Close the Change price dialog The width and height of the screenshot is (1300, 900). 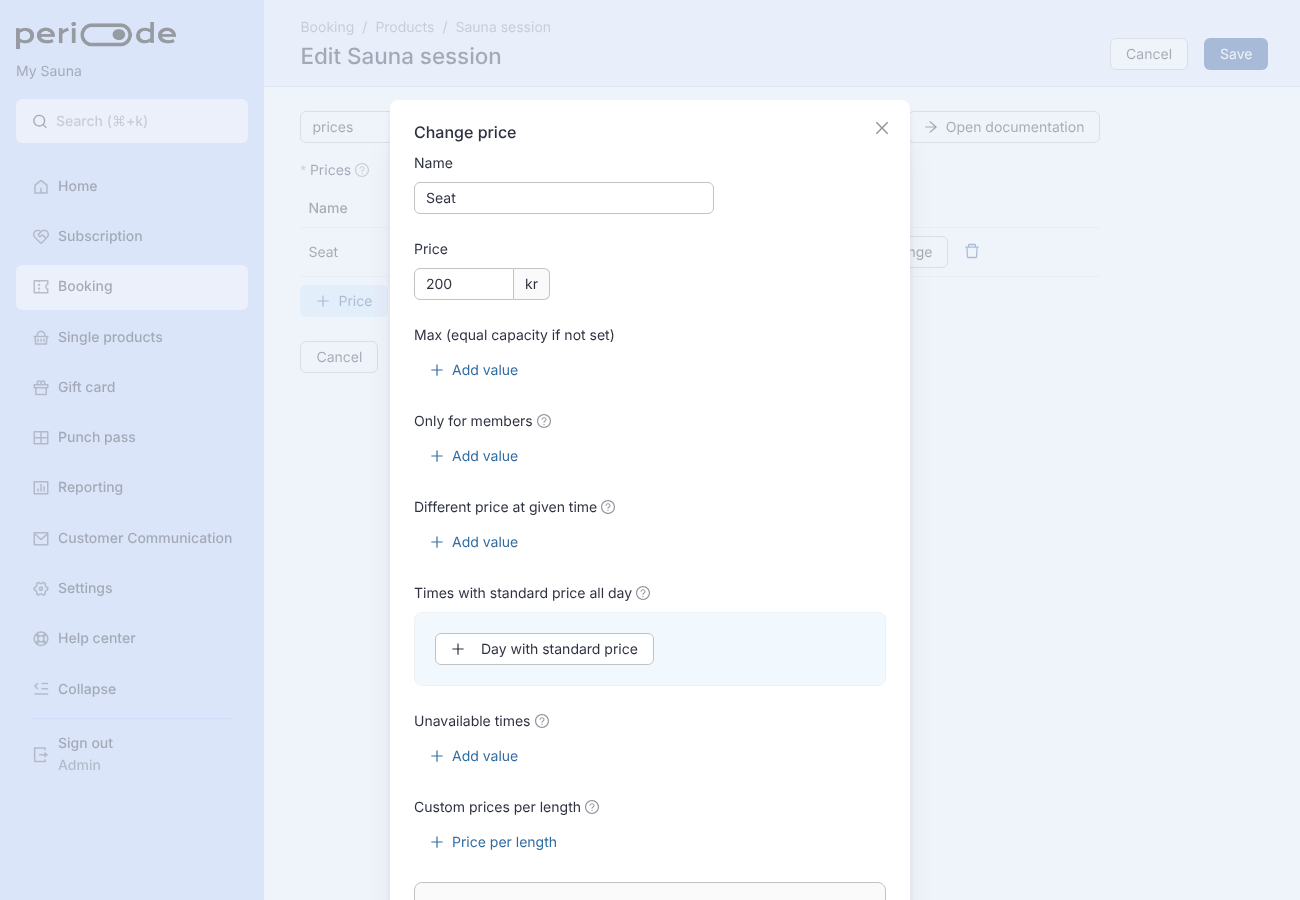point(882,128)
